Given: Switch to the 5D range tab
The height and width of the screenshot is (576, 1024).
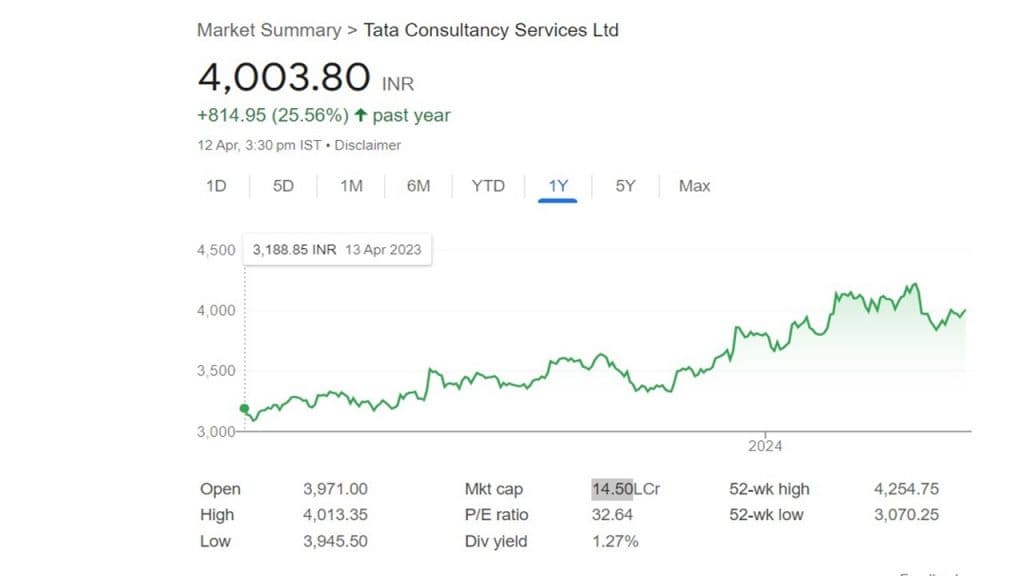Looking at the screenshot, I should coord(284,186).
